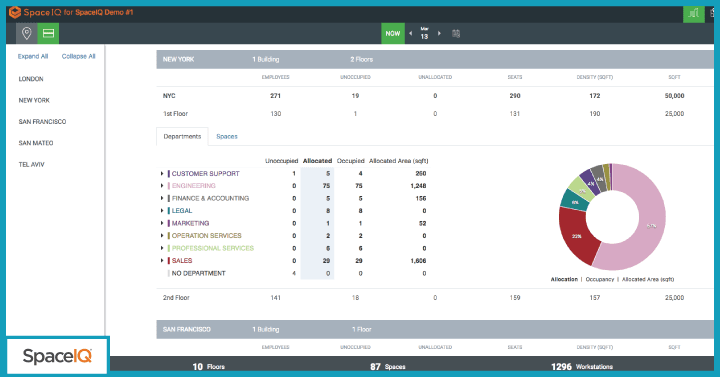Image resolution: width=720 pixels, height=377 pixels.
Task: Click the 1,606 allocated area for Sales
Action: tap(418, 261)
